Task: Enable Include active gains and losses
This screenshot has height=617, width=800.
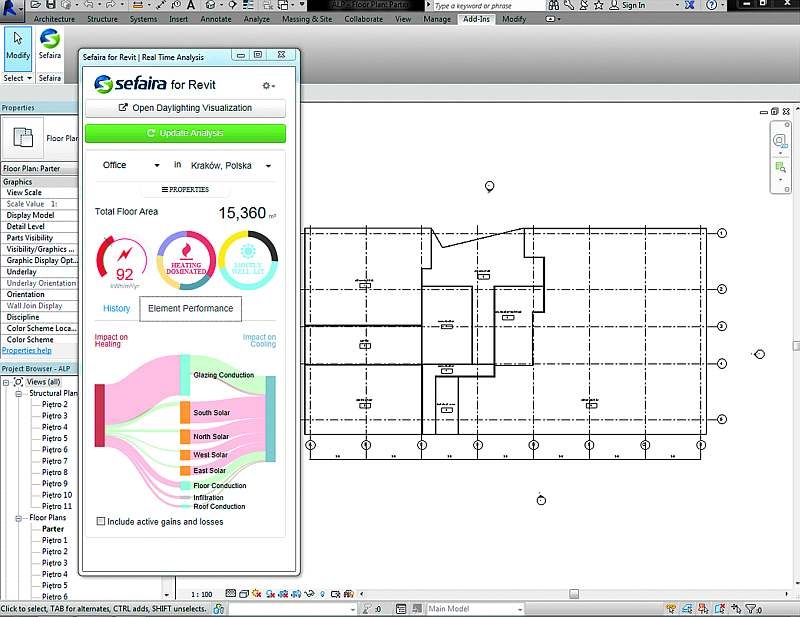Action: point(101,521)
